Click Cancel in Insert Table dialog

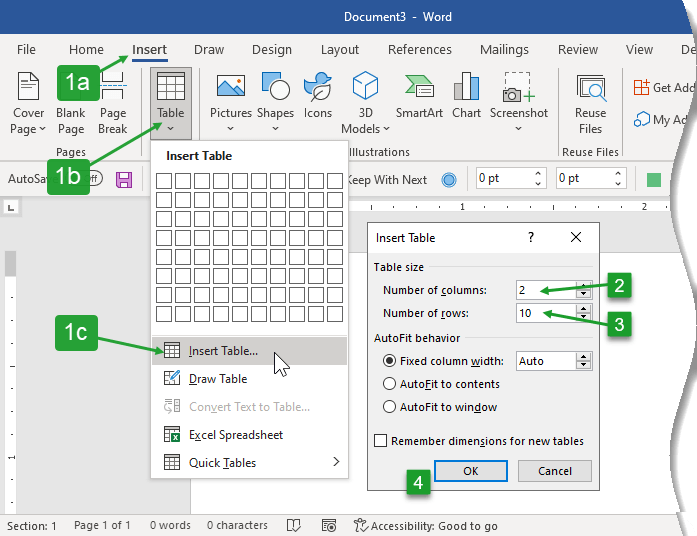(x=555, y=471)
